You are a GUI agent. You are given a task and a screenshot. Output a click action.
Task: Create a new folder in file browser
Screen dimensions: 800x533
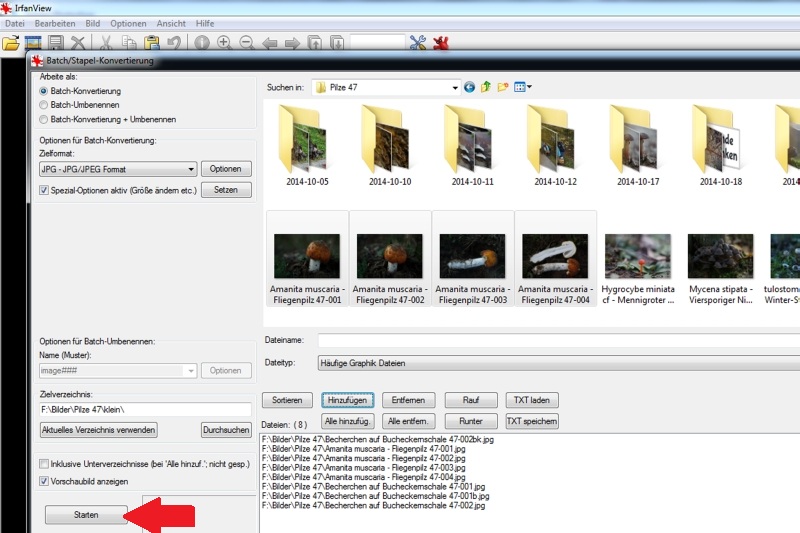tap(503, 87)
